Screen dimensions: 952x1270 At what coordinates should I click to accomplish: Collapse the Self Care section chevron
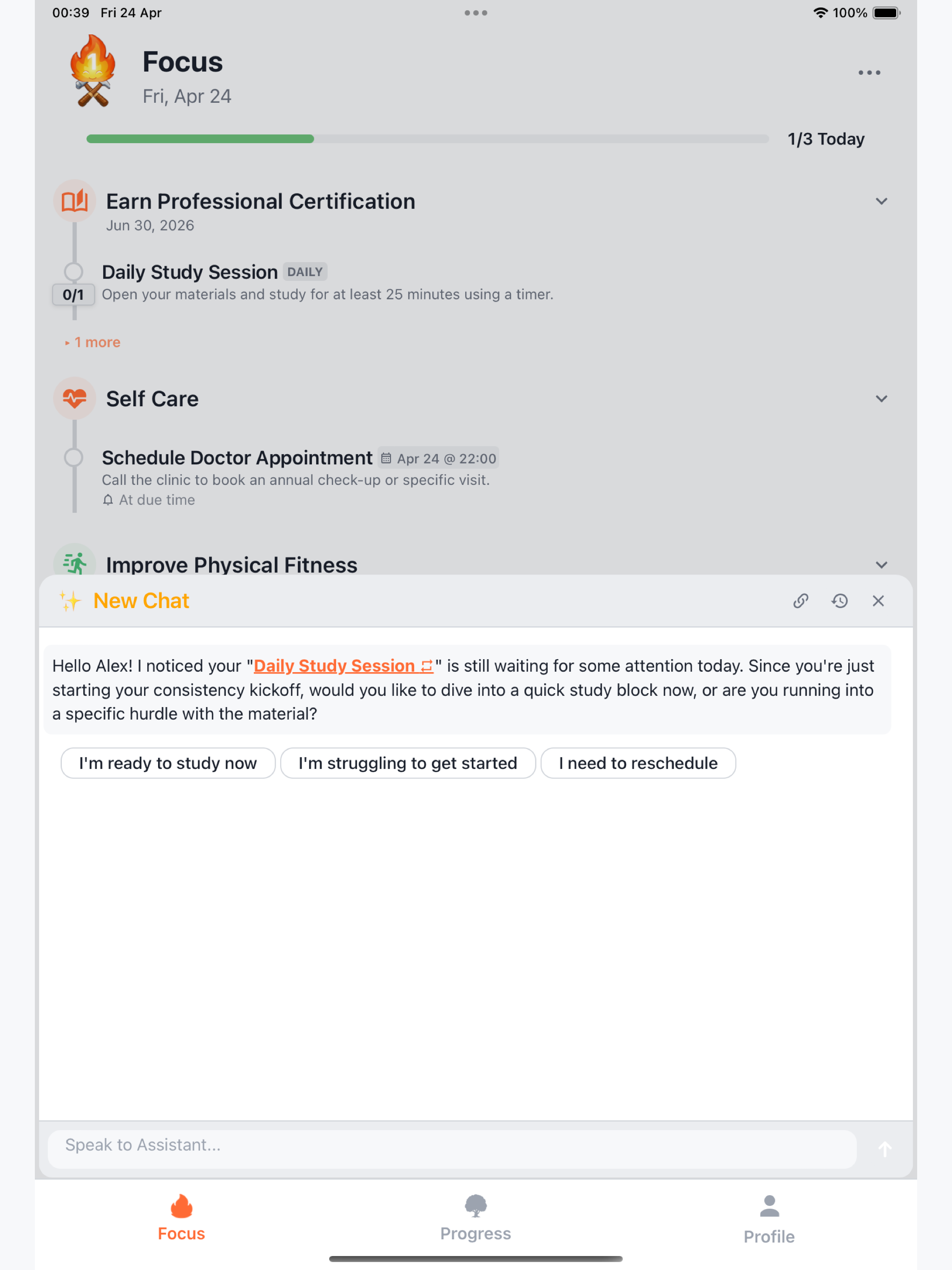pyautogui.click(x=881, y=398)
